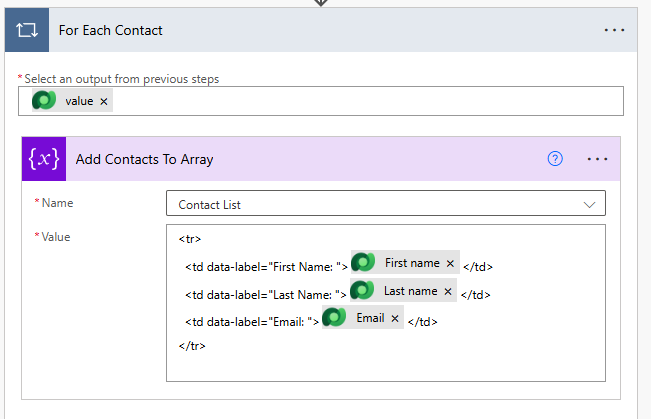Viewport: 651px width, 419px height.
Task: Click the For Each Contact loop icon
Action: coord(25,30)
